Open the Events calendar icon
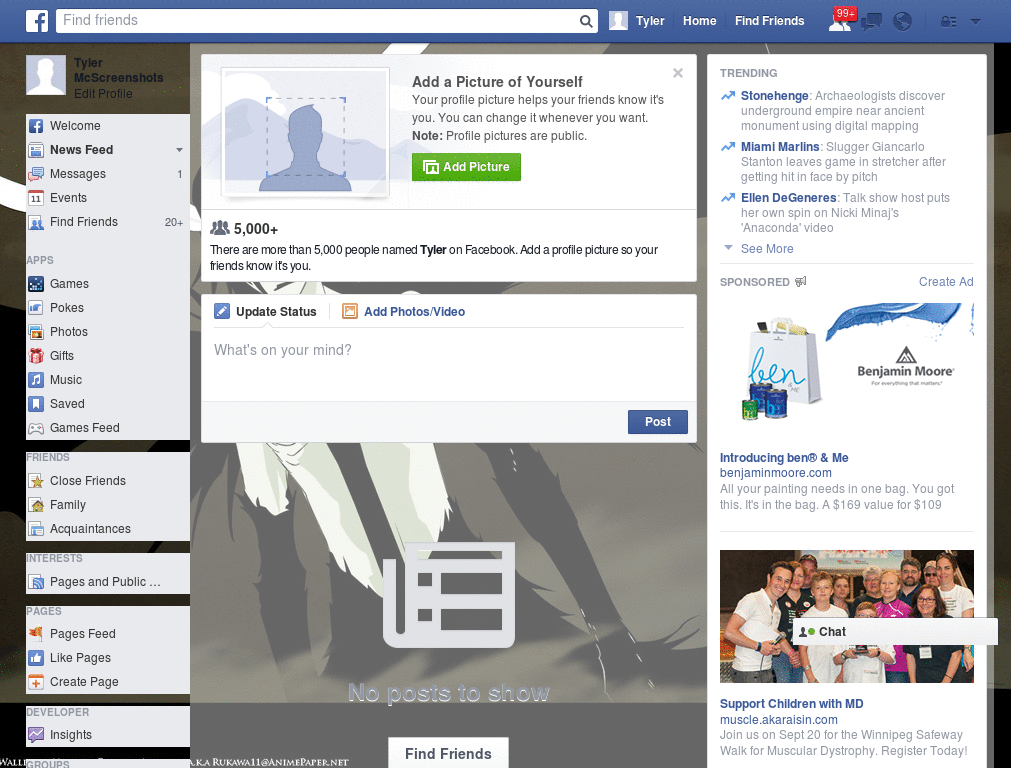The image size is (1024, 768). tap(36, 198)
